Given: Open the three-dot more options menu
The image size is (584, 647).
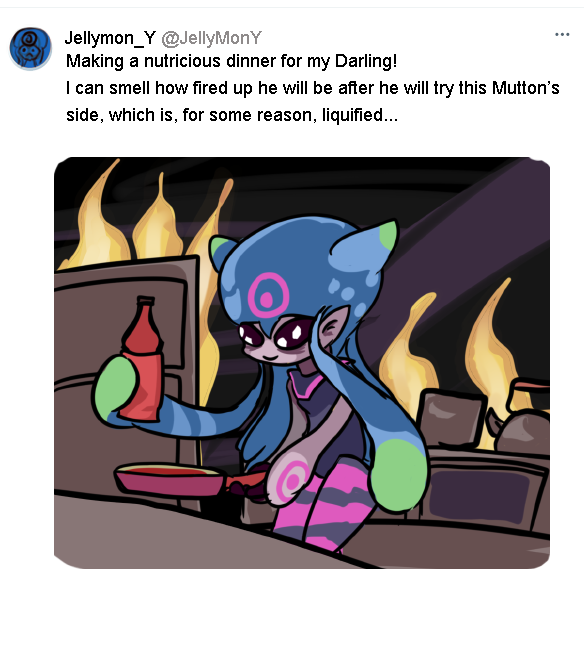Looking at the screenshot, I should tap(562, 35).
